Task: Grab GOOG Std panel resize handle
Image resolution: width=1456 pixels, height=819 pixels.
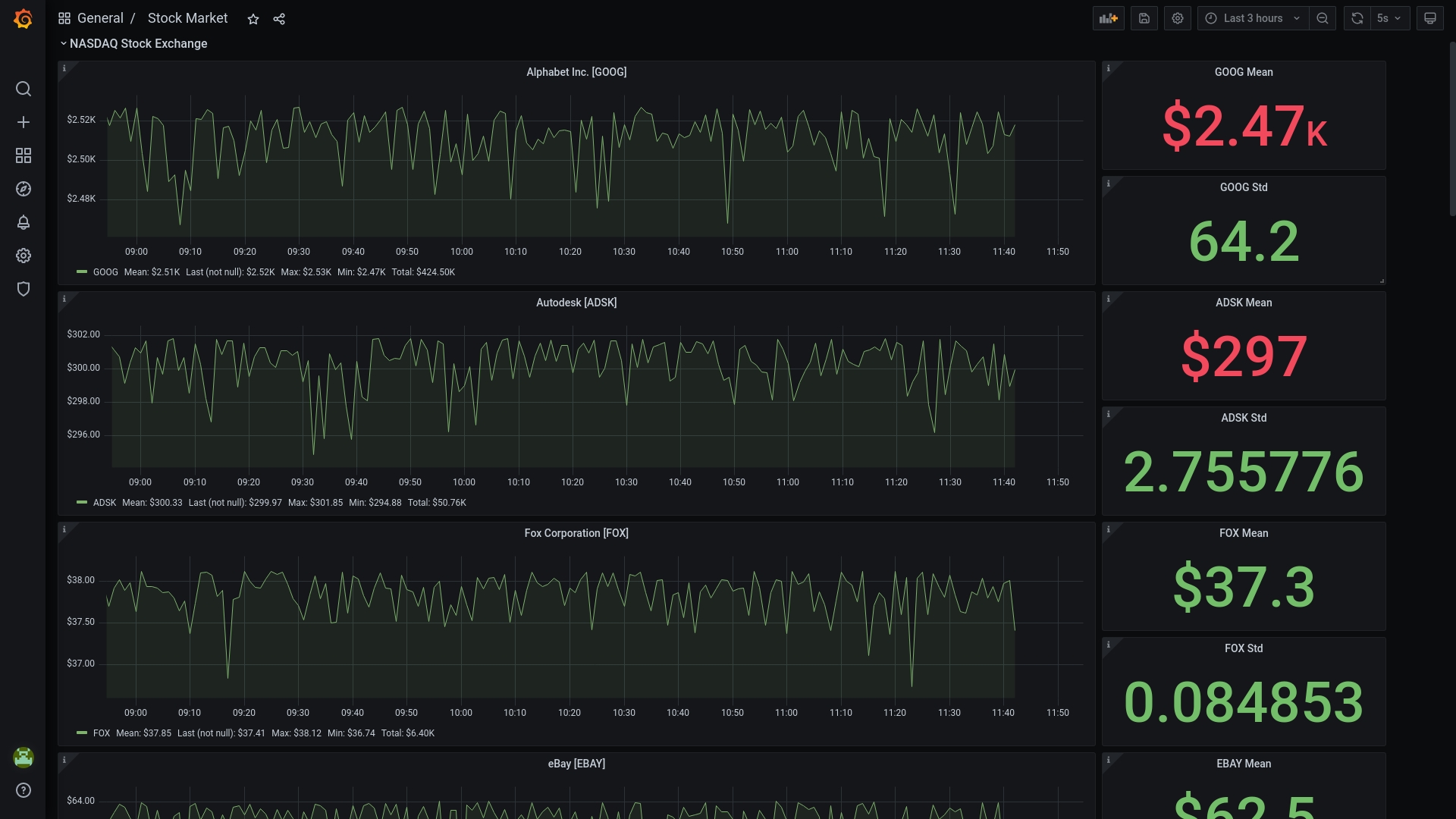Action: click(x=1382, y=281)
